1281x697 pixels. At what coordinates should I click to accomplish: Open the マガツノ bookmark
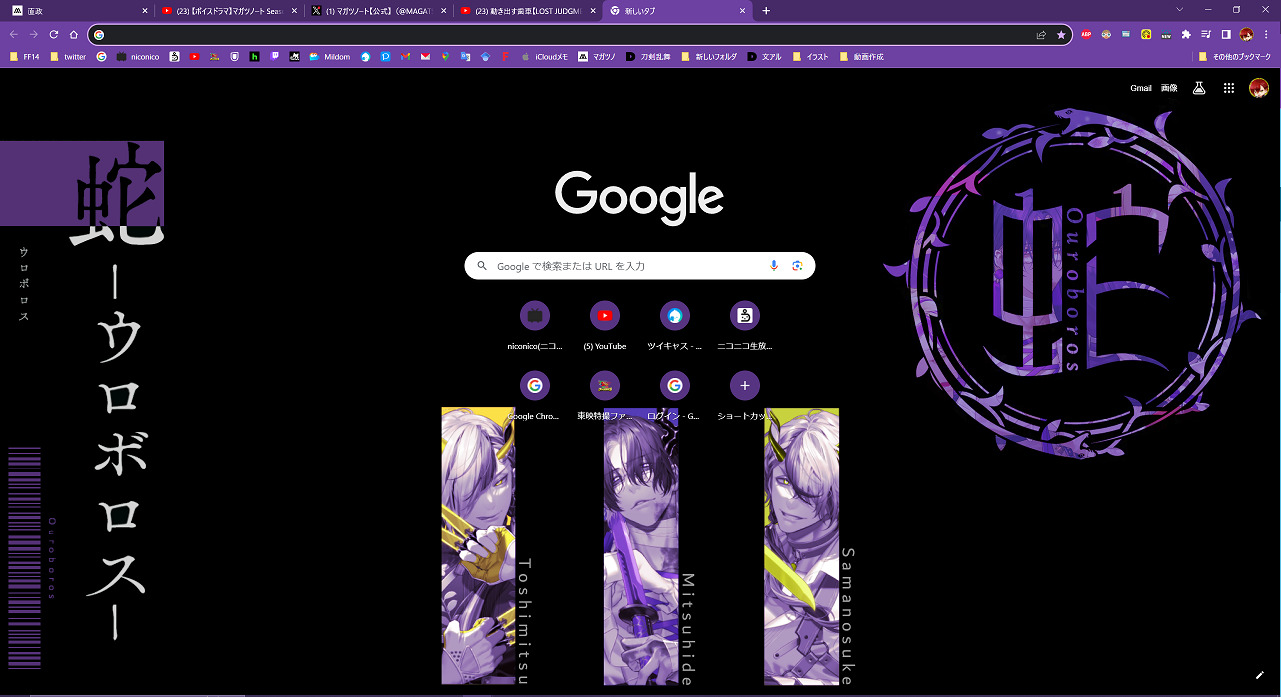pyautogui.click(x=597, y=57)
